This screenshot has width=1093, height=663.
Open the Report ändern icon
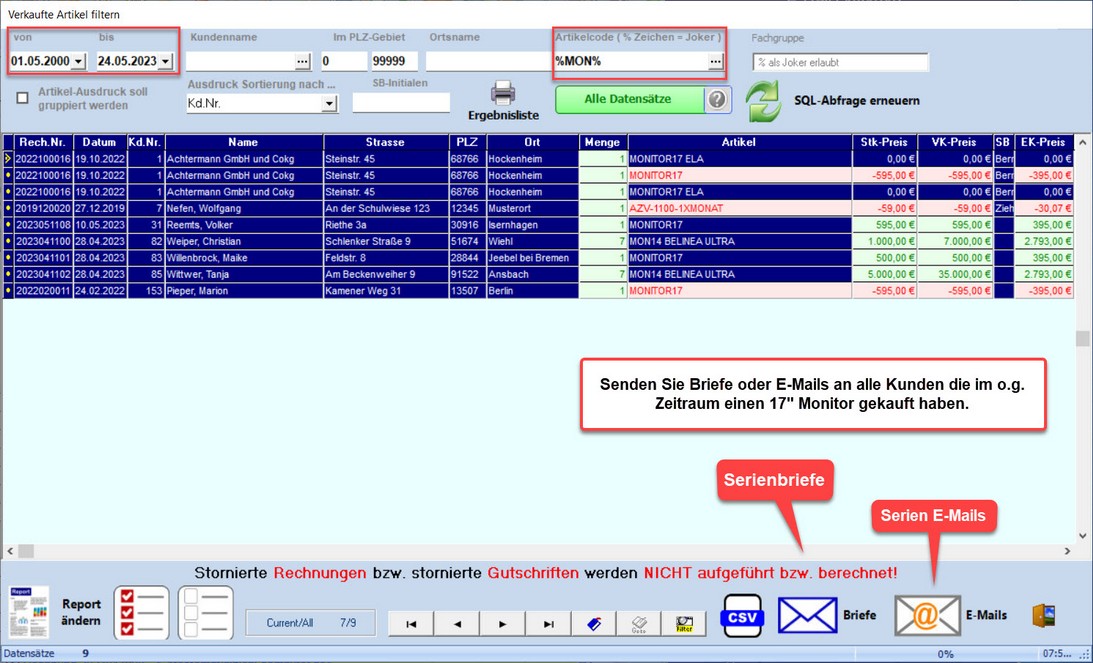pyautogui.click(x=27, y=612)
